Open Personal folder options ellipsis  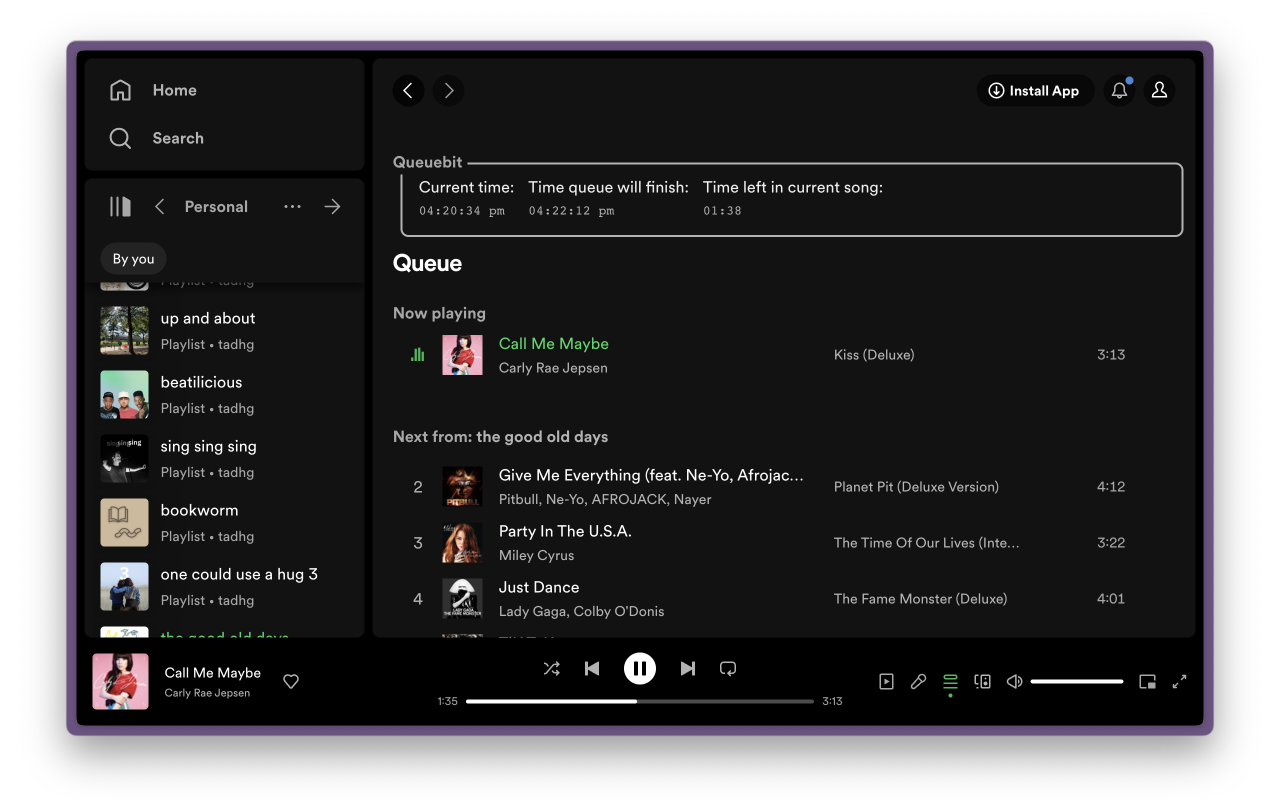[292, 206]
